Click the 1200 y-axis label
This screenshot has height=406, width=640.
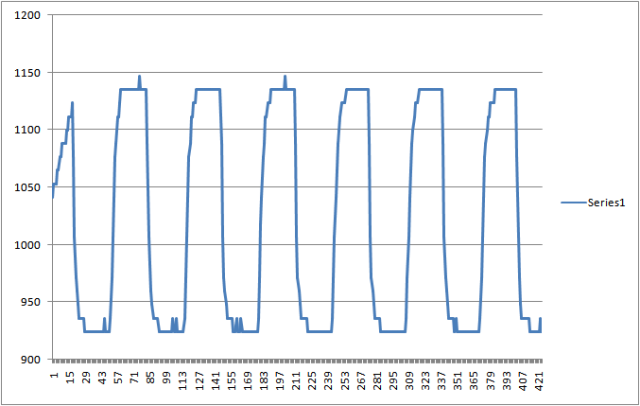(28, 15)
